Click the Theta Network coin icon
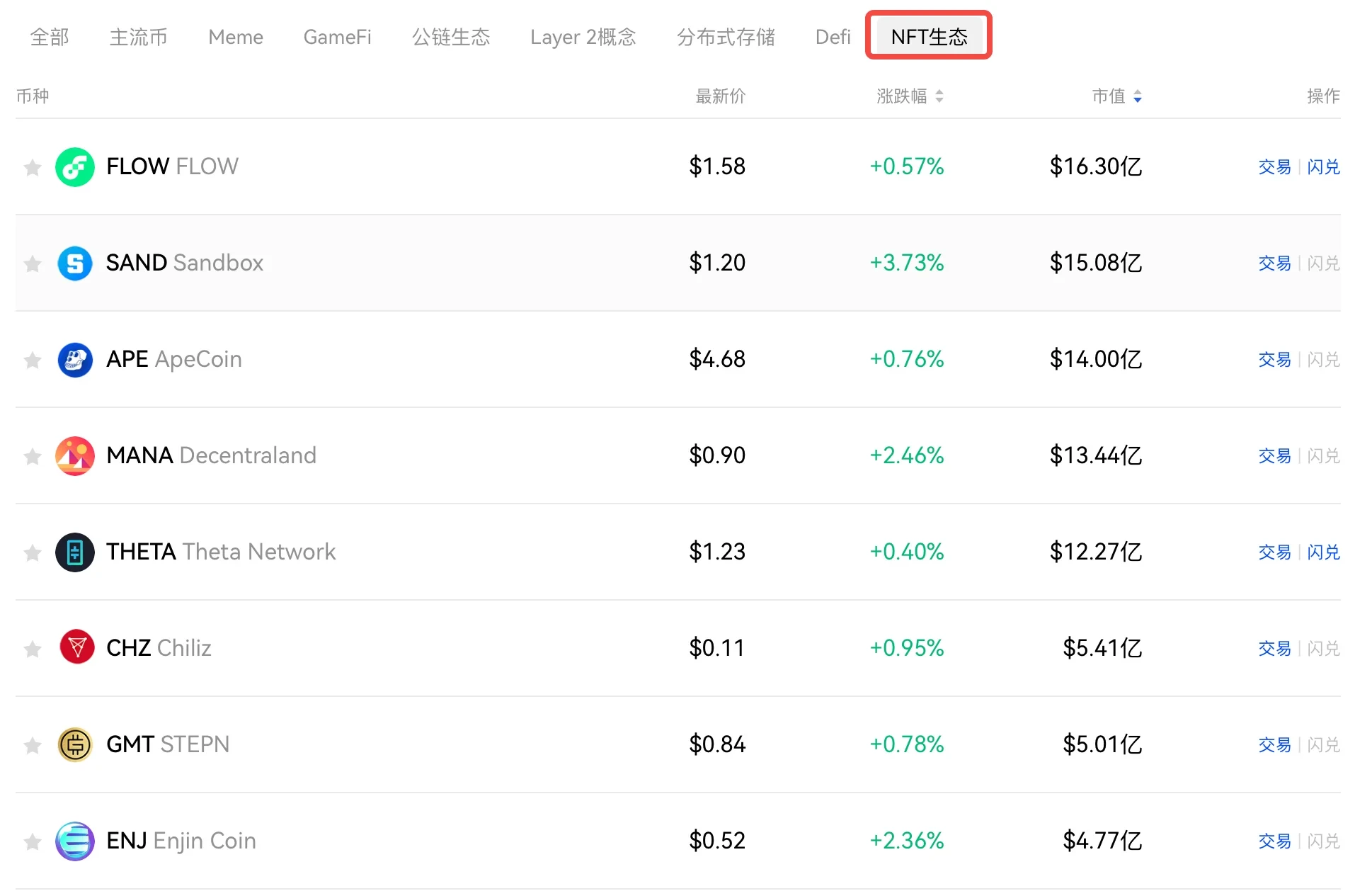Image resolution: width=1372 pixels, height=891 pixels. coord(75,552)
